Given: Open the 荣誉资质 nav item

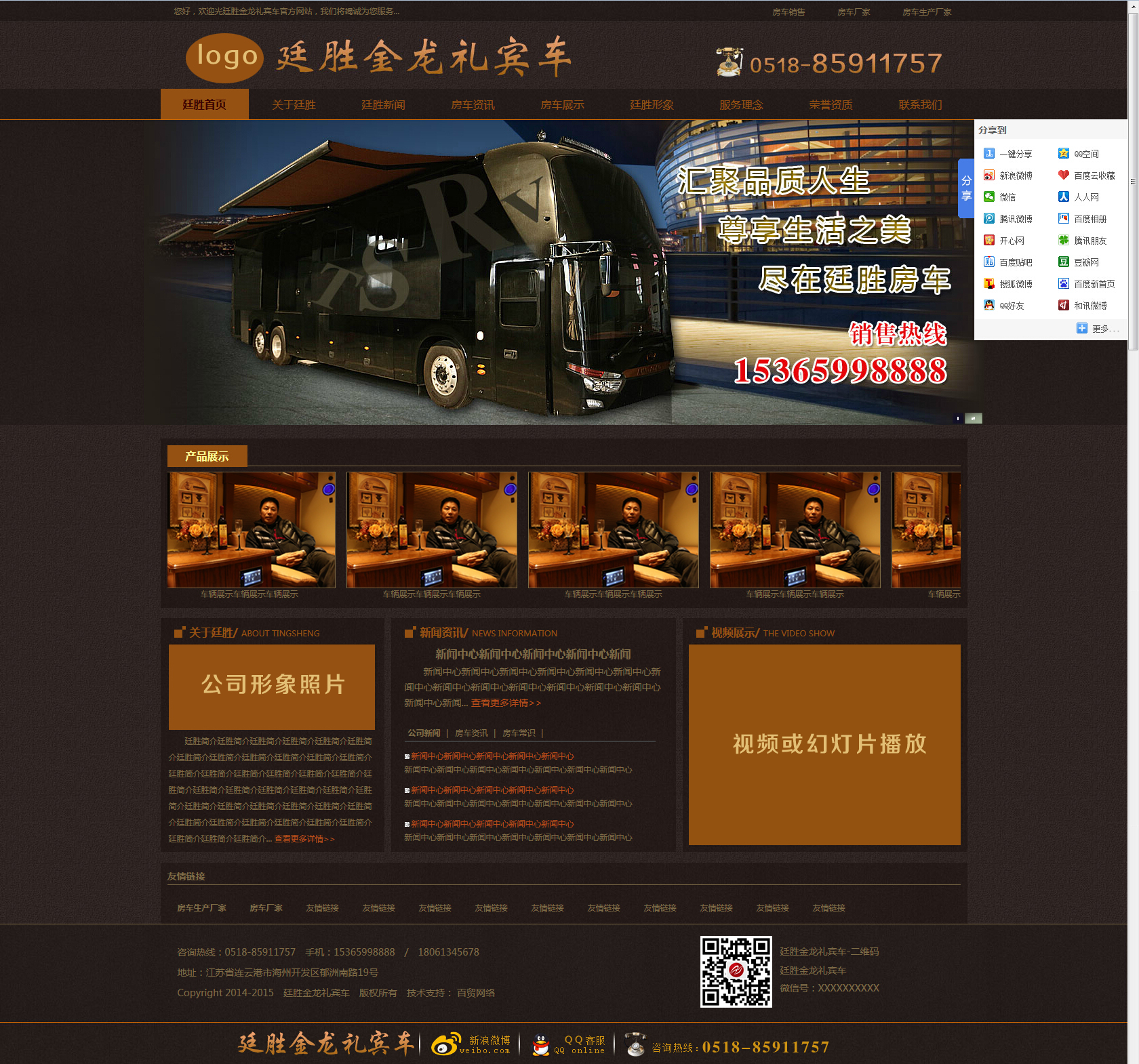Looking at the screenshot, I should pyautogui.click(x=831, y=104).
